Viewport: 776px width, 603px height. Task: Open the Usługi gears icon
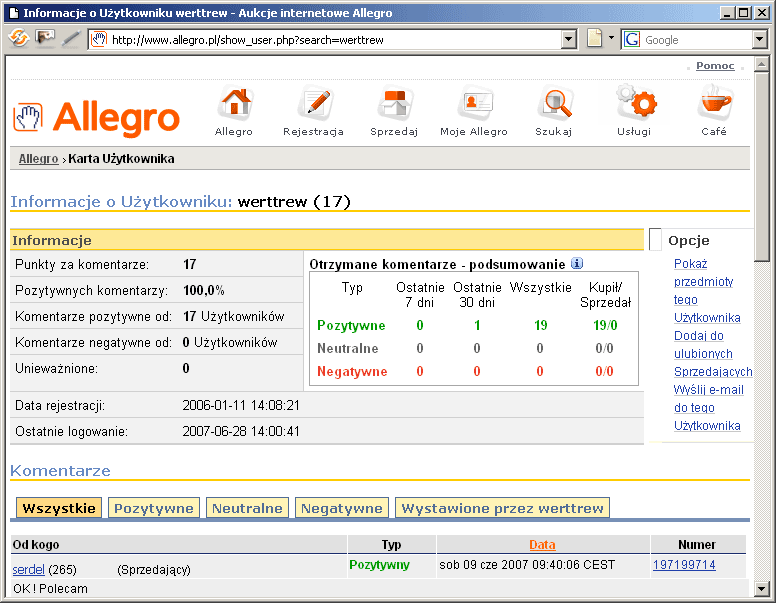(x=635, y=102)
